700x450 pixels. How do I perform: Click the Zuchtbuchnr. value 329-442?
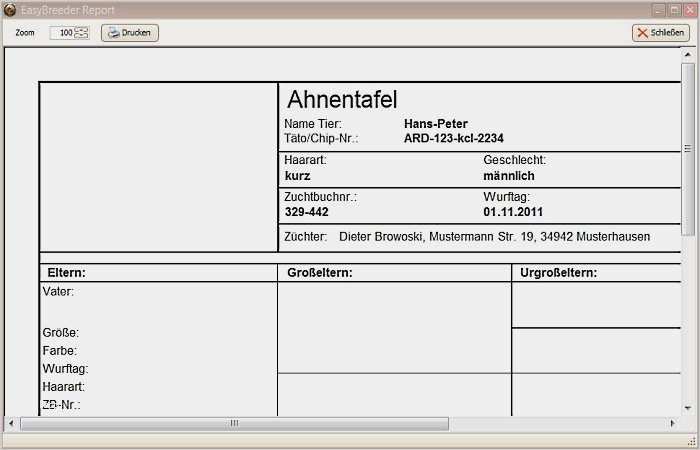[306, 212]
